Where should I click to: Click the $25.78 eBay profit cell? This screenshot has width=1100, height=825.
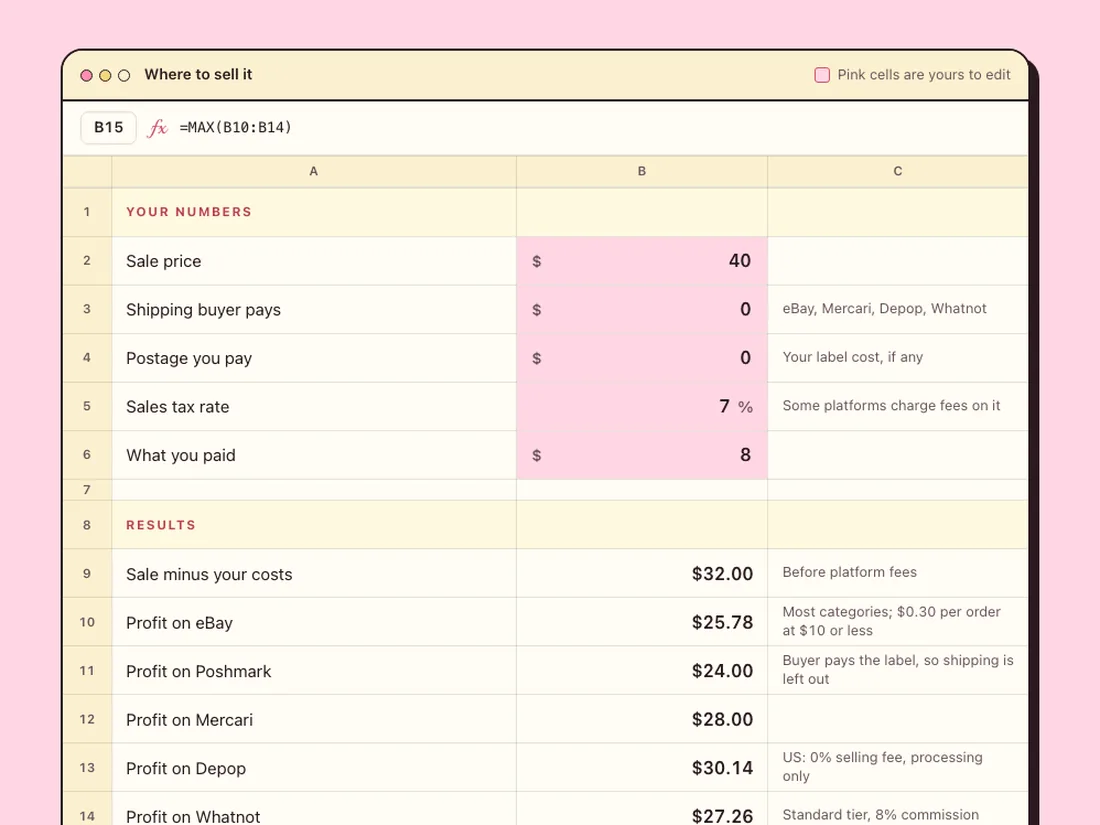(642, 622)
